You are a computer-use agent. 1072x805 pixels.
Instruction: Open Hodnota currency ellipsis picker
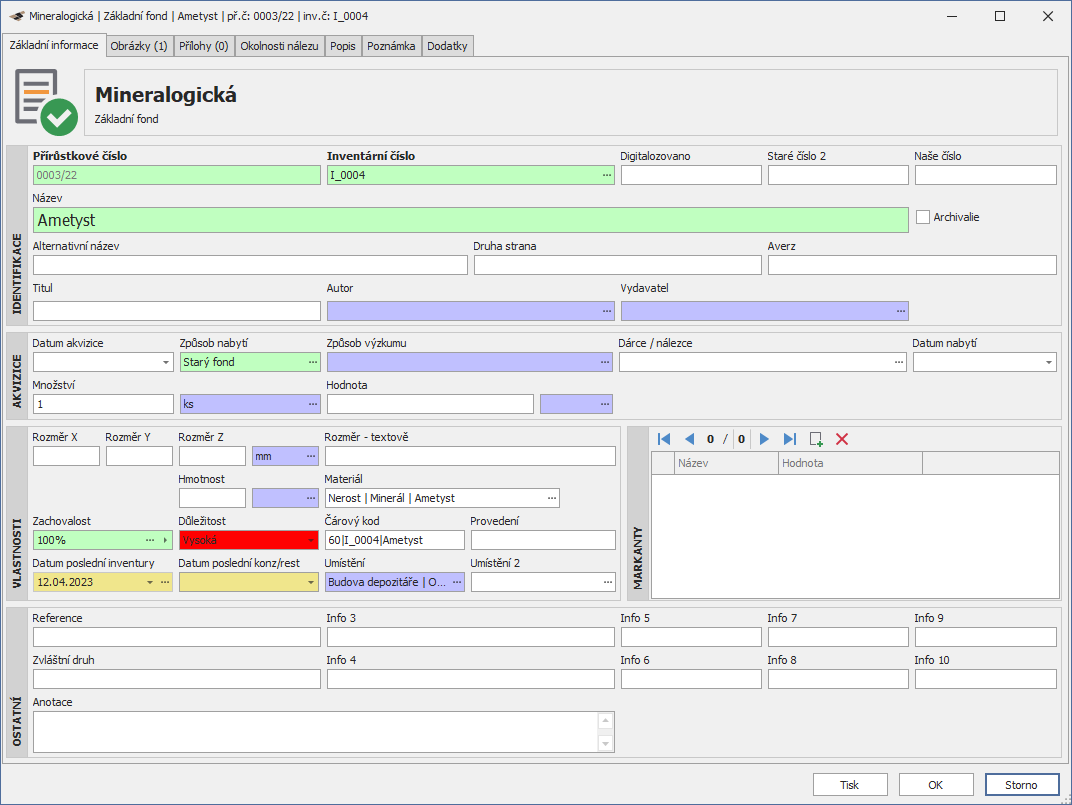(x=605, y=404)
